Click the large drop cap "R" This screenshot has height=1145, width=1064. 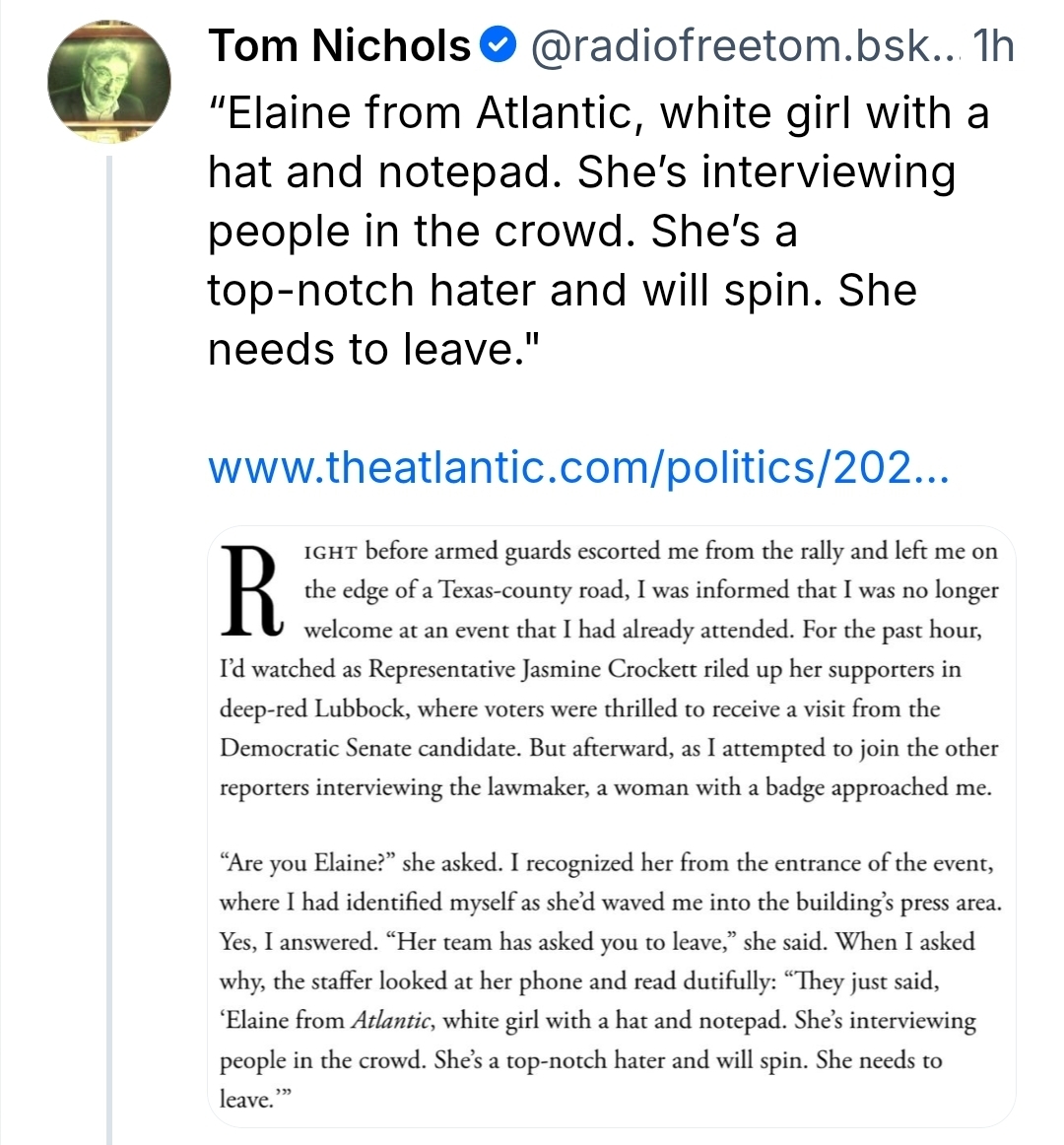(x=249, y=587)
